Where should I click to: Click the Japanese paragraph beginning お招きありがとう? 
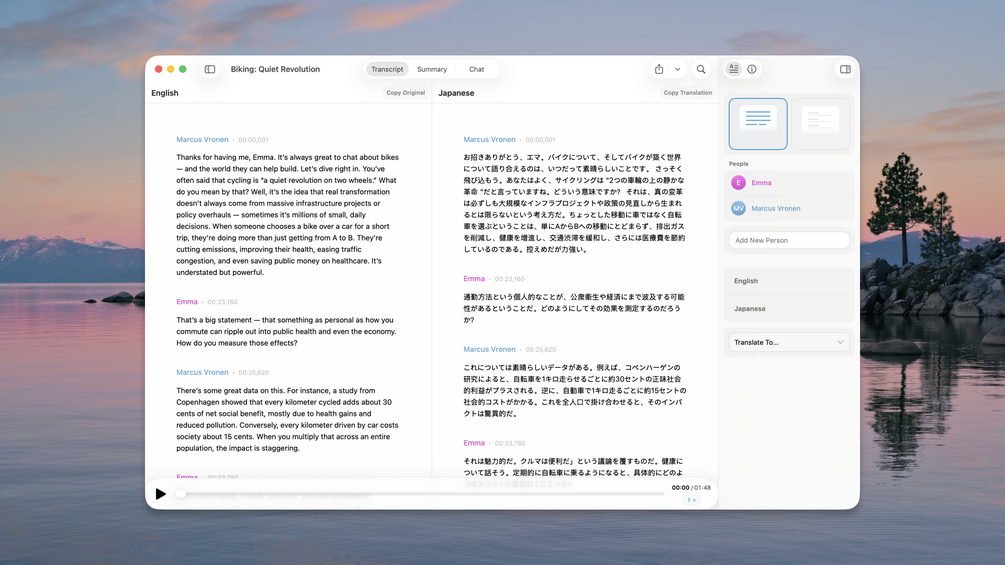574,203
